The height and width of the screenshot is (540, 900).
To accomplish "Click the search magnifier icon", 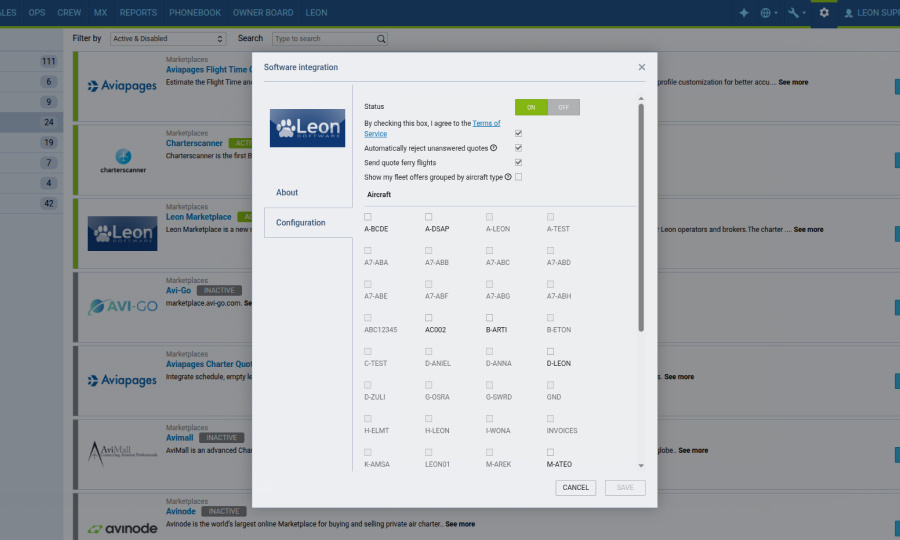I will 381,39.
